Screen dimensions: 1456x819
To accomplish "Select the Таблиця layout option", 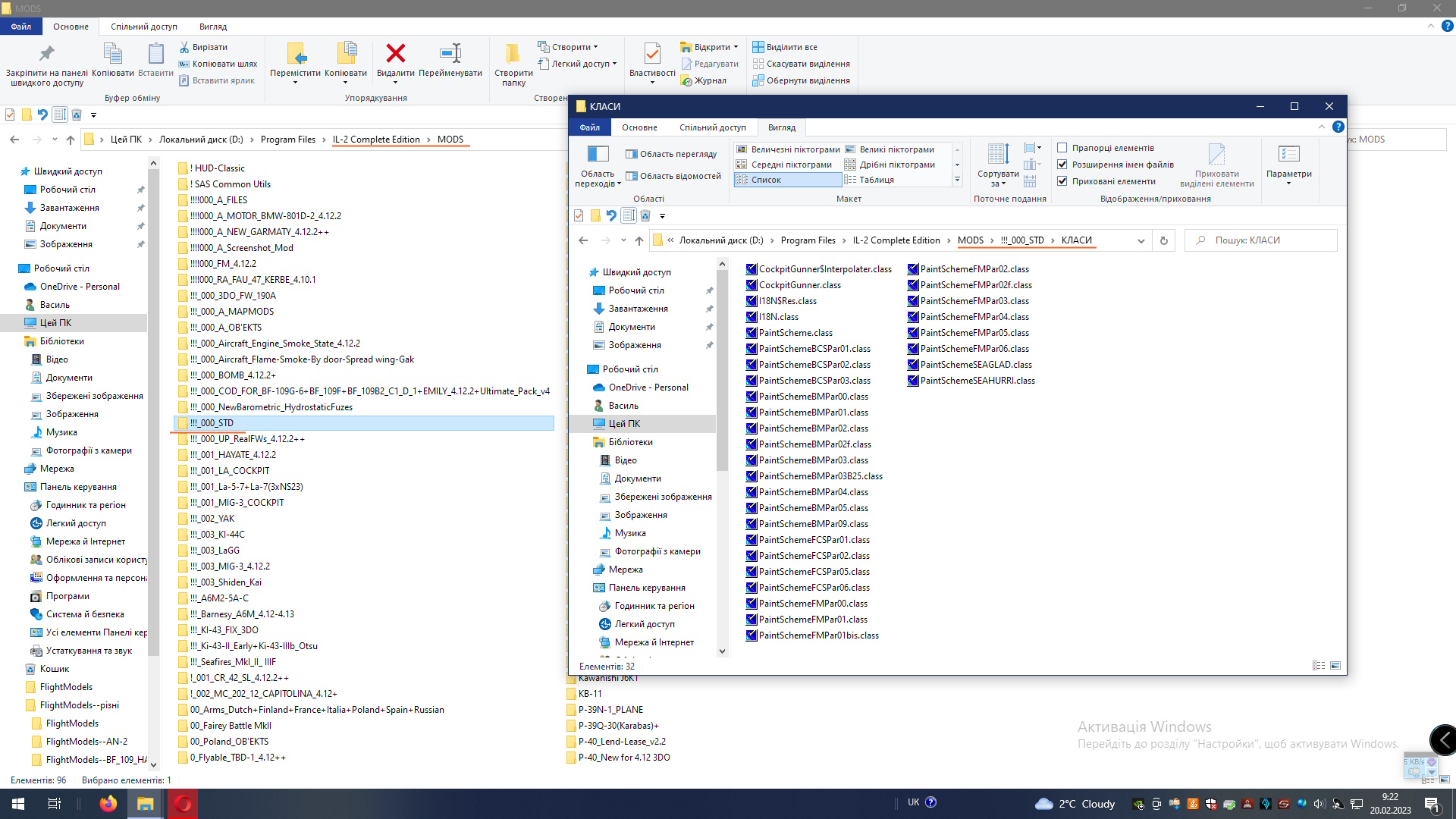I will [x=876, y=180].
